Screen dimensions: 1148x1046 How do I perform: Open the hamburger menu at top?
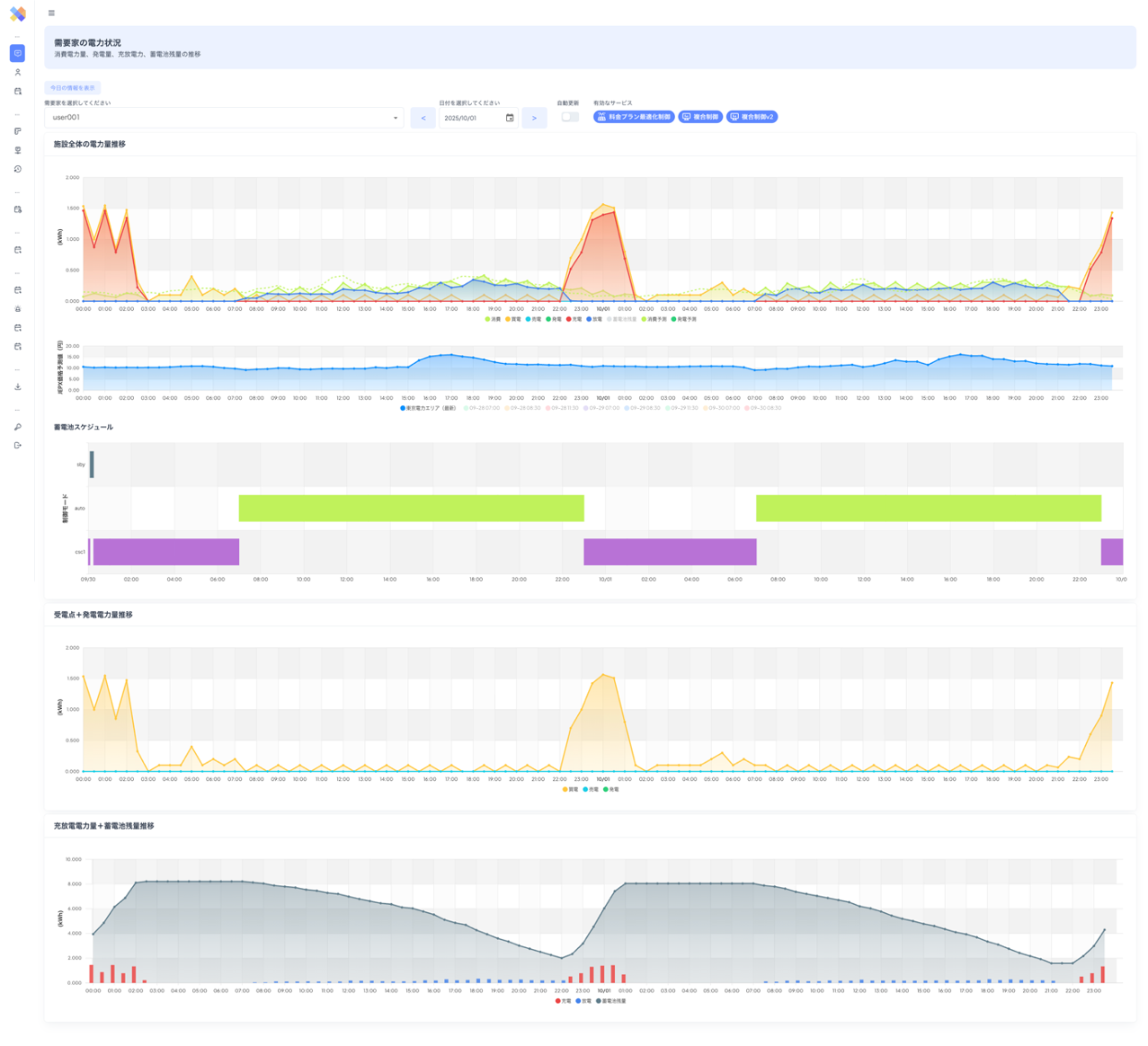coord(51,13)
